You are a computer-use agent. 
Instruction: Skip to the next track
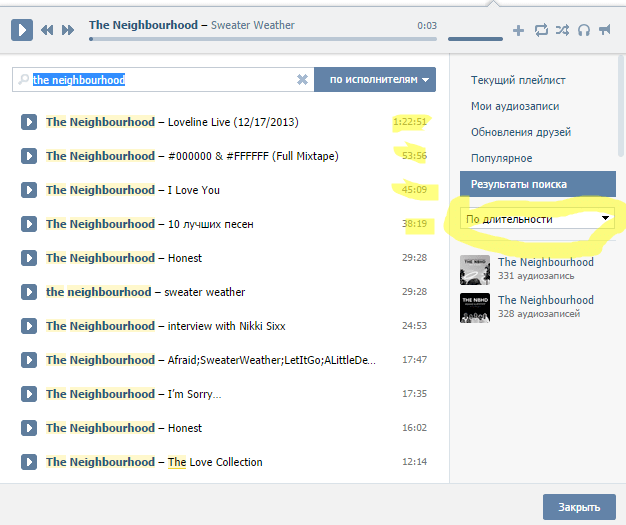(x=68, y=30)
